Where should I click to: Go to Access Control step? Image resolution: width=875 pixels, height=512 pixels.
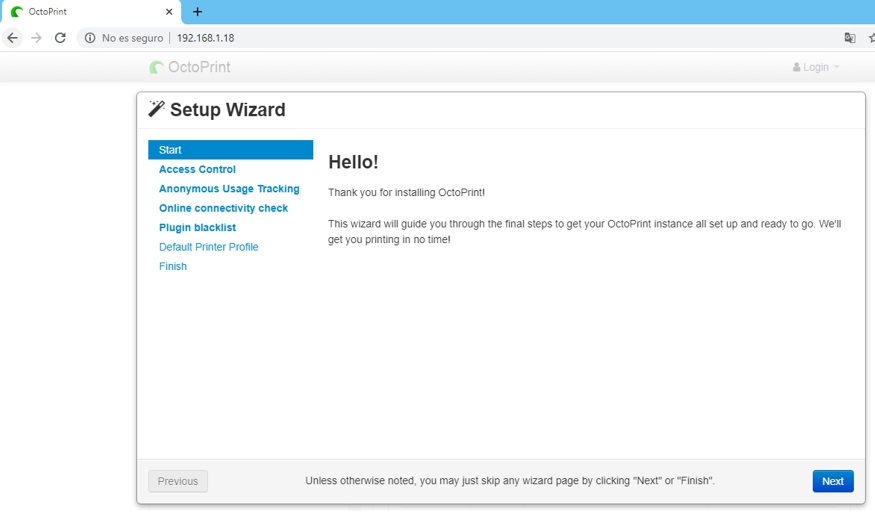click(197, 169)
